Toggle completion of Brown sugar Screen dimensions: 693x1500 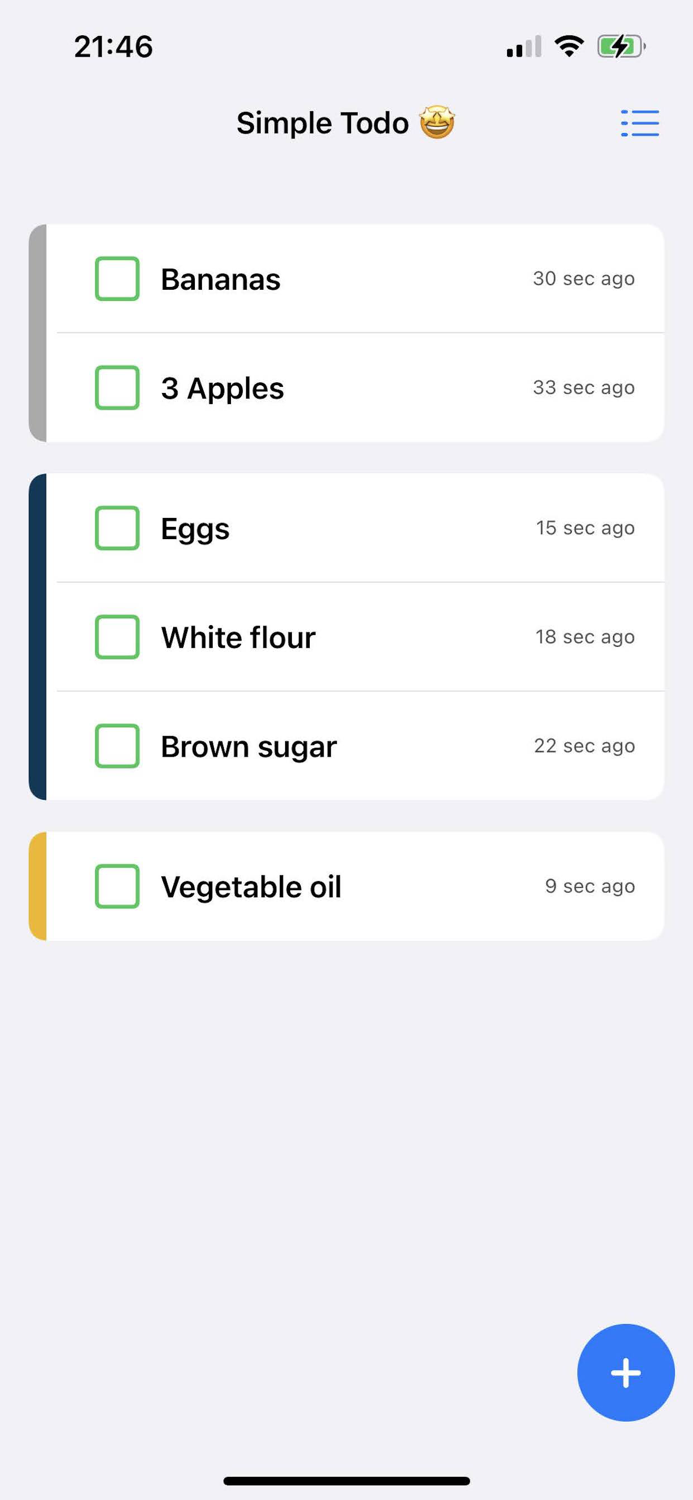point(117,745)
